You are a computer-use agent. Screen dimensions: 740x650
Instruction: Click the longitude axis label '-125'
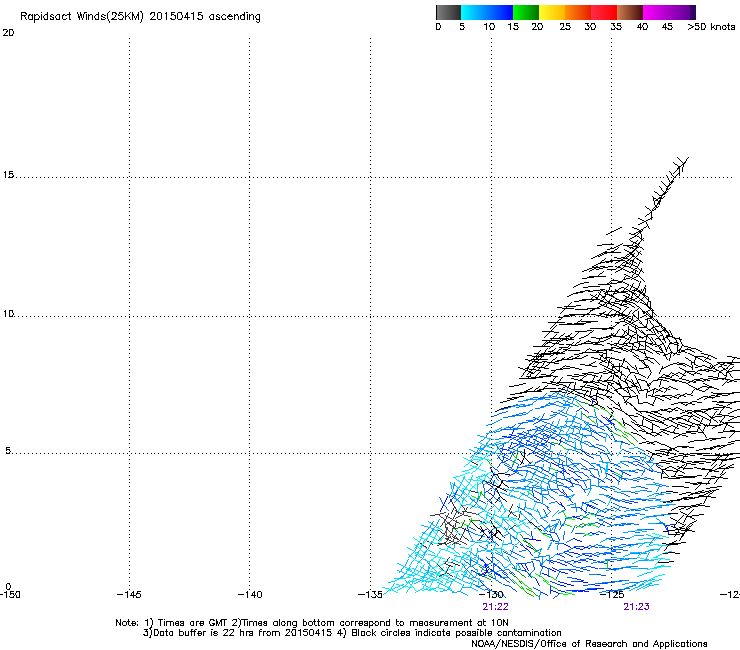tap(612, 595)
